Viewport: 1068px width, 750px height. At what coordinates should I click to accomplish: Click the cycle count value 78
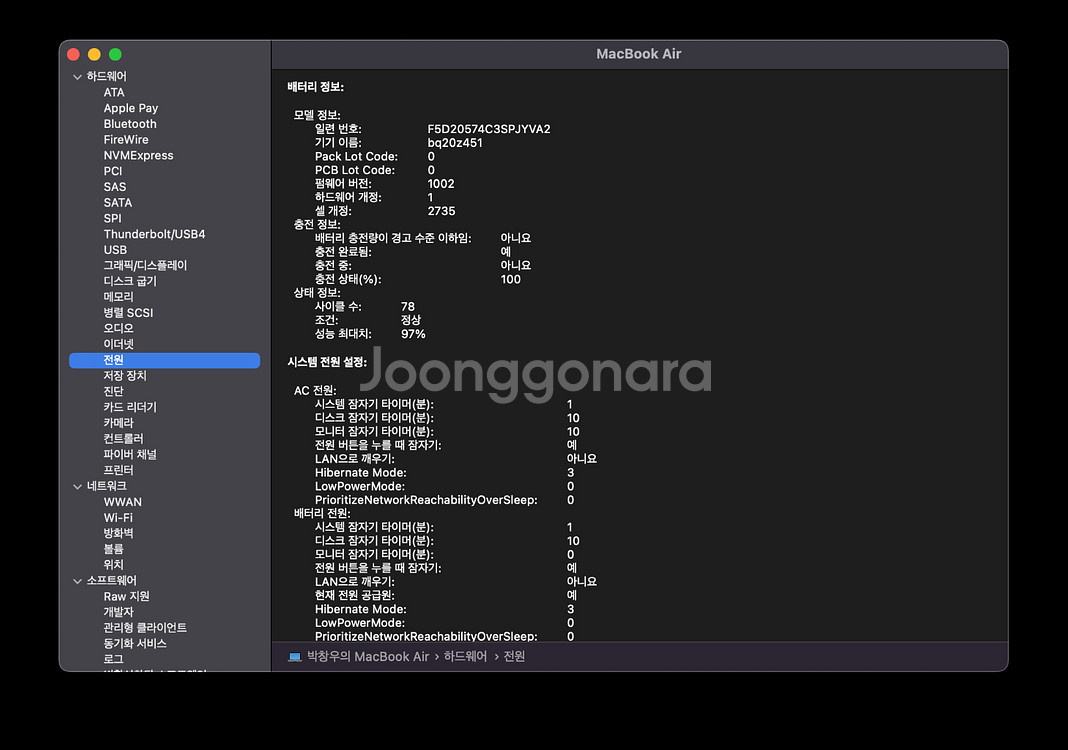[408, 307]
